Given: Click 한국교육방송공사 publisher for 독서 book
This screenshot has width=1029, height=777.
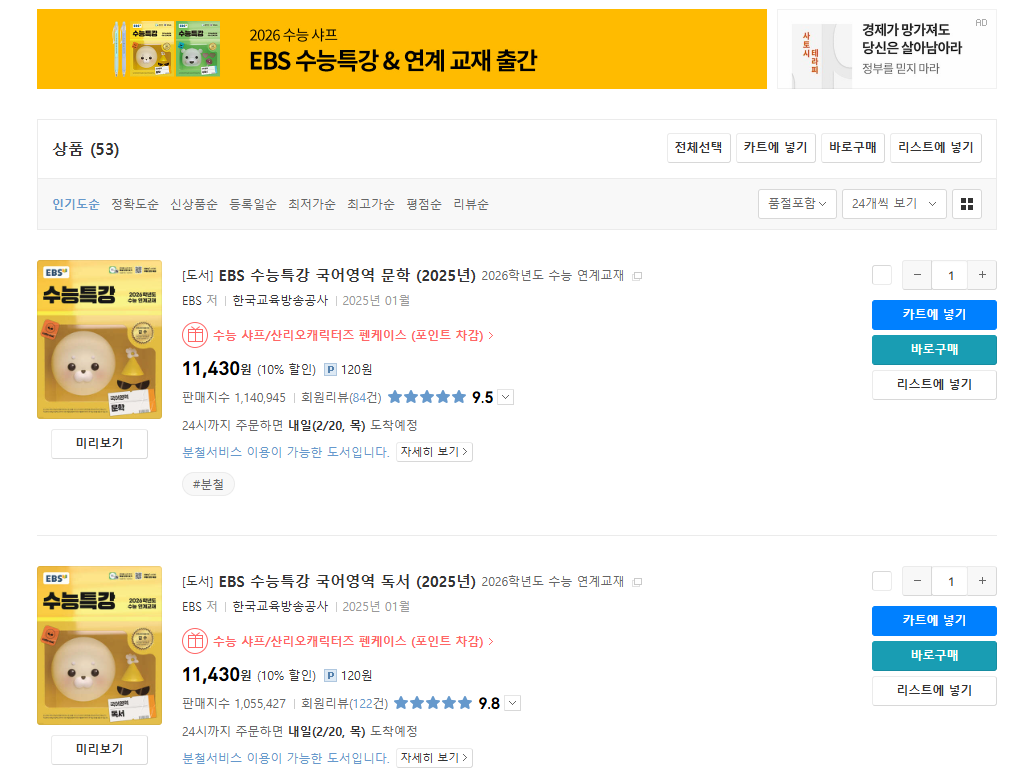Looking at the screenshot, I should click(x=280, y=606).
